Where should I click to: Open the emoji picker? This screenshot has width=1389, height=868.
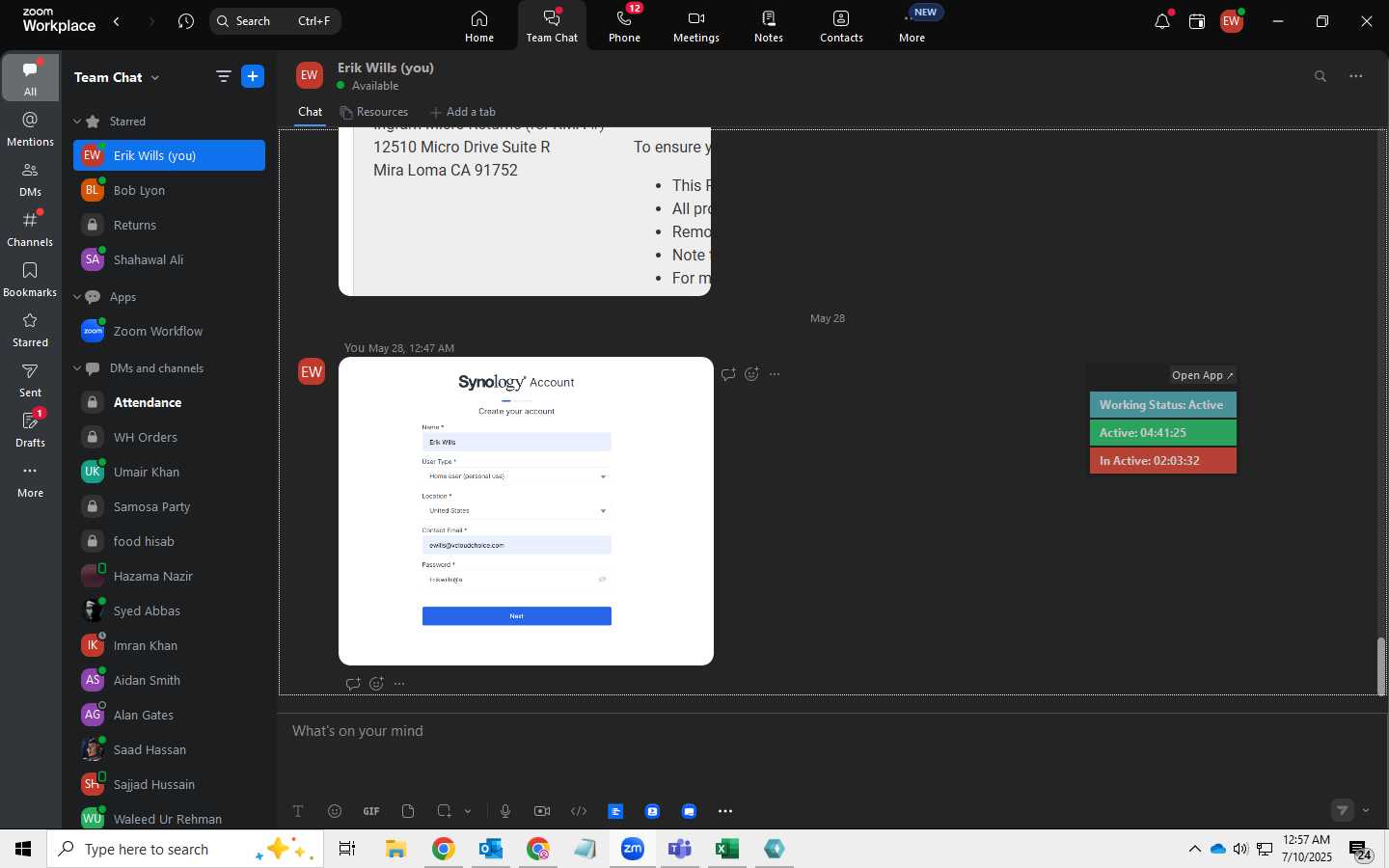click(x=335, y=811)
